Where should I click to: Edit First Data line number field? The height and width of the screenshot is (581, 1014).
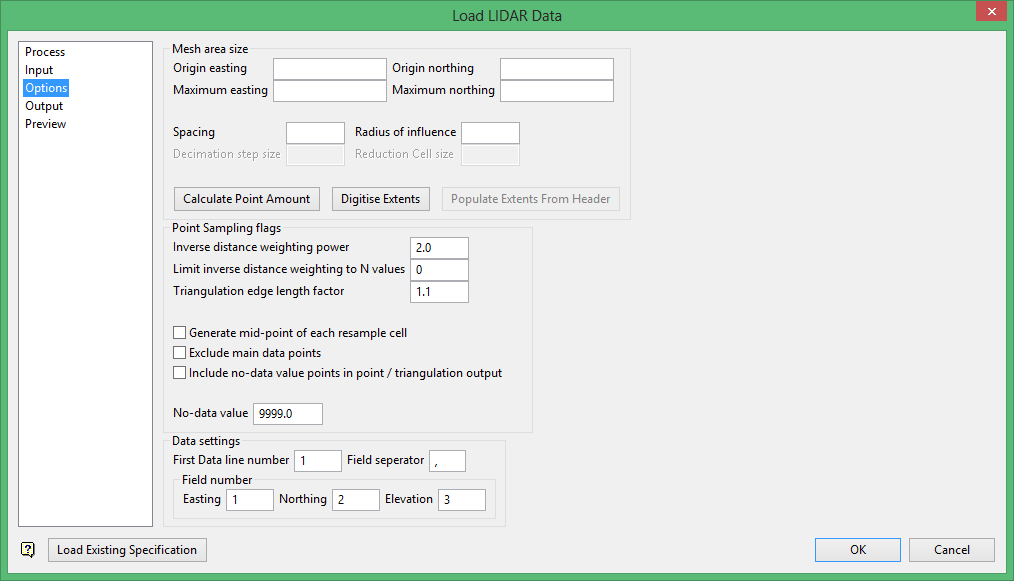click(318, 461)
